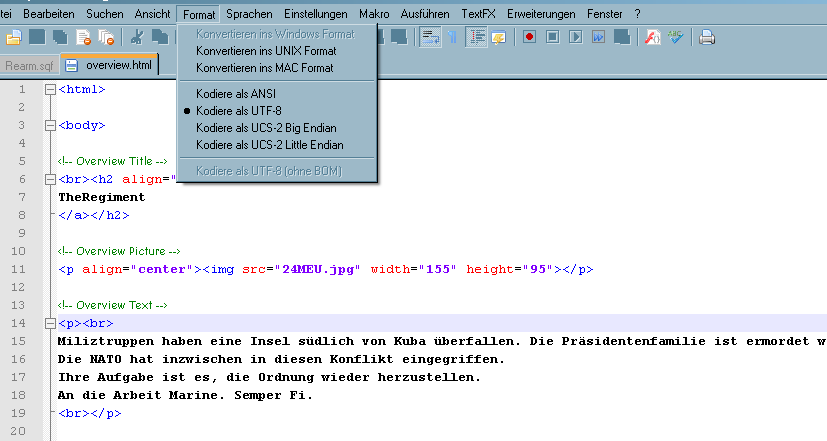Toggle the show all characters pilcrow icon
The height and width of the screenshot is (441, 827).
tap(453, 37)
